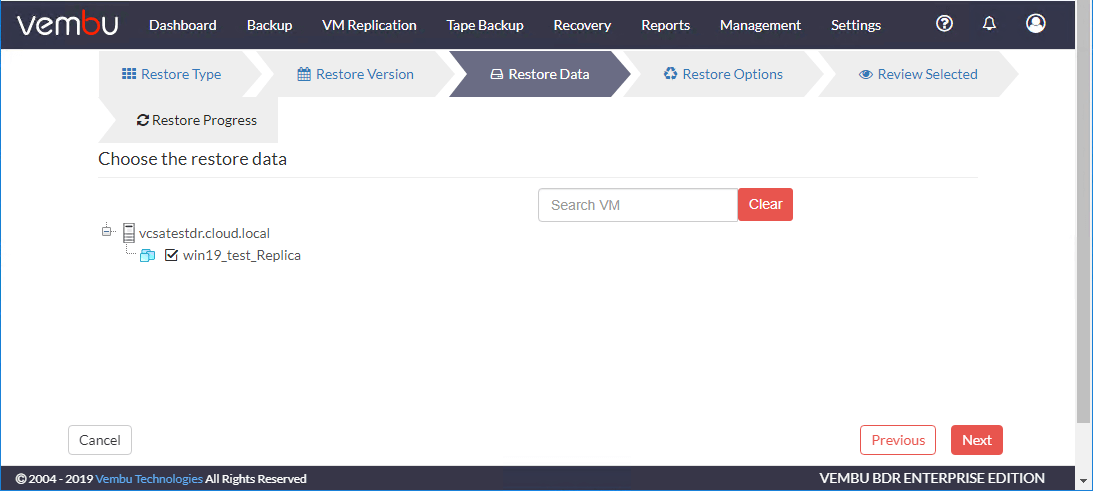Collapse the vcsatestdr.cloud.local tree node
The height and width of the screenshot is (491, 1093).
click(107, 231)
